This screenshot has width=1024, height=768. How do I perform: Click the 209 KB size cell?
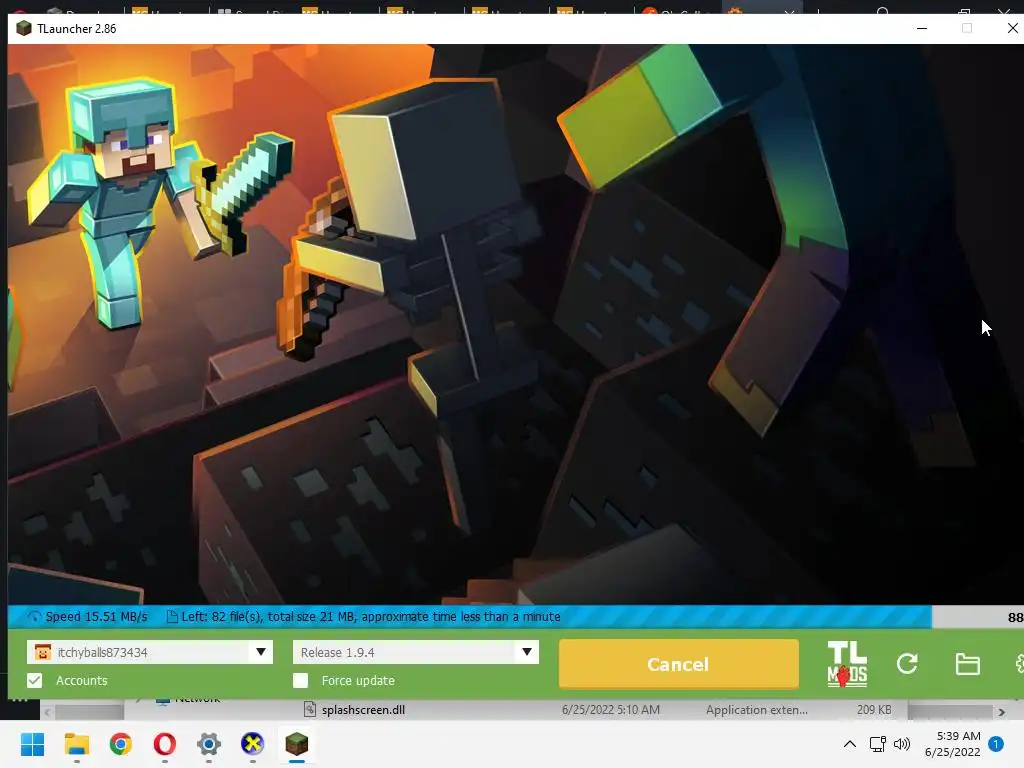(874, 710)
